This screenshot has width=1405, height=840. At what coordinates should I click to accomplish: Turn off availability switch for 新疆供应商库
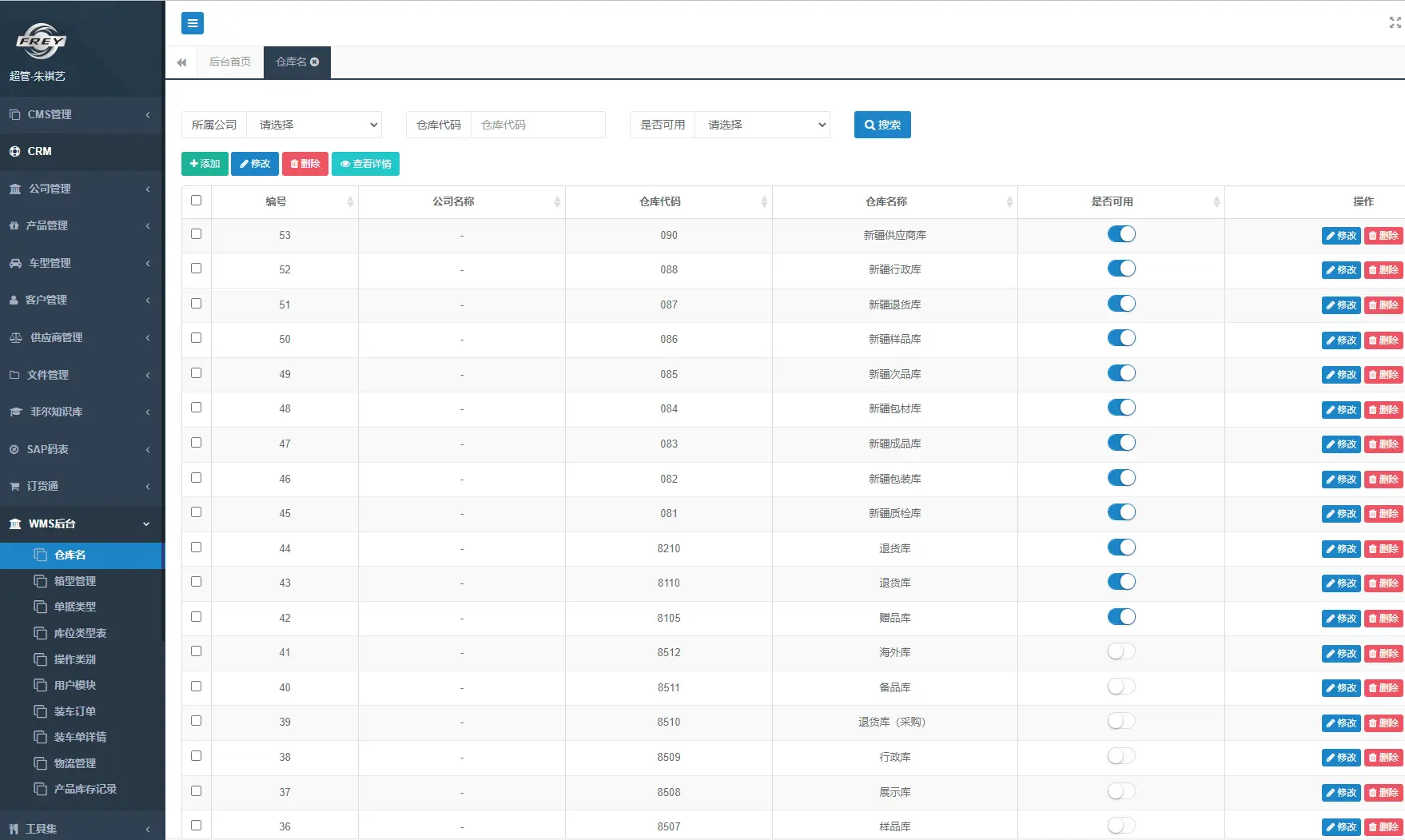coord(1121,234)
